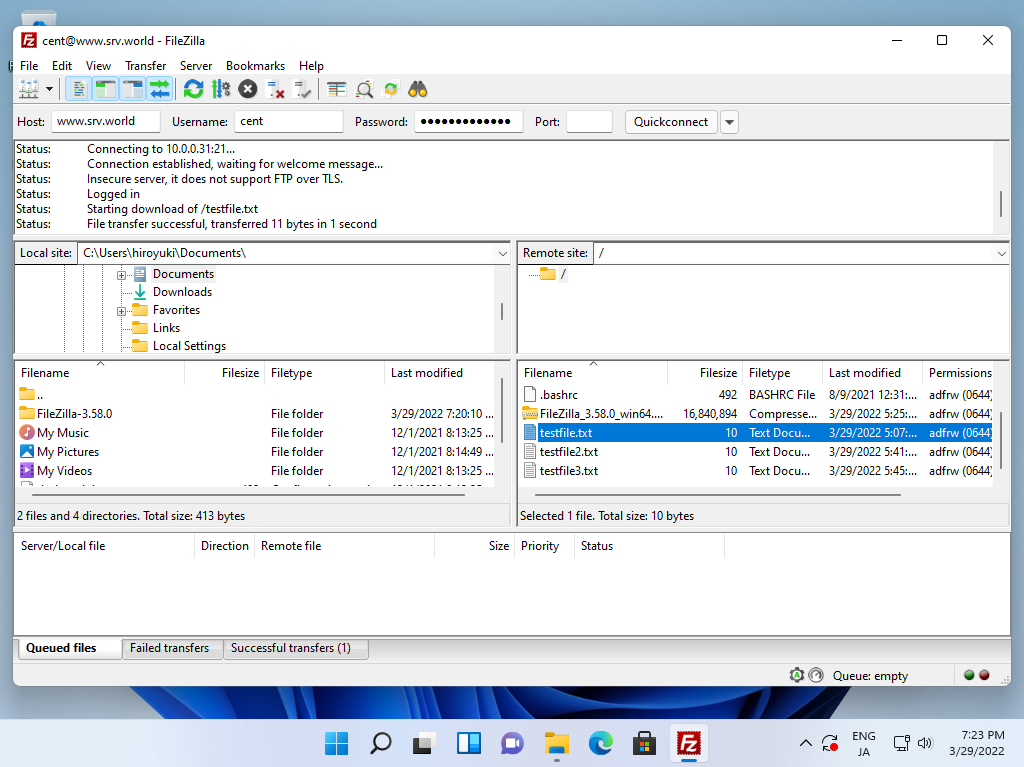
Task: Open the Quickconnect history dropdown
Action: [729, 121]
